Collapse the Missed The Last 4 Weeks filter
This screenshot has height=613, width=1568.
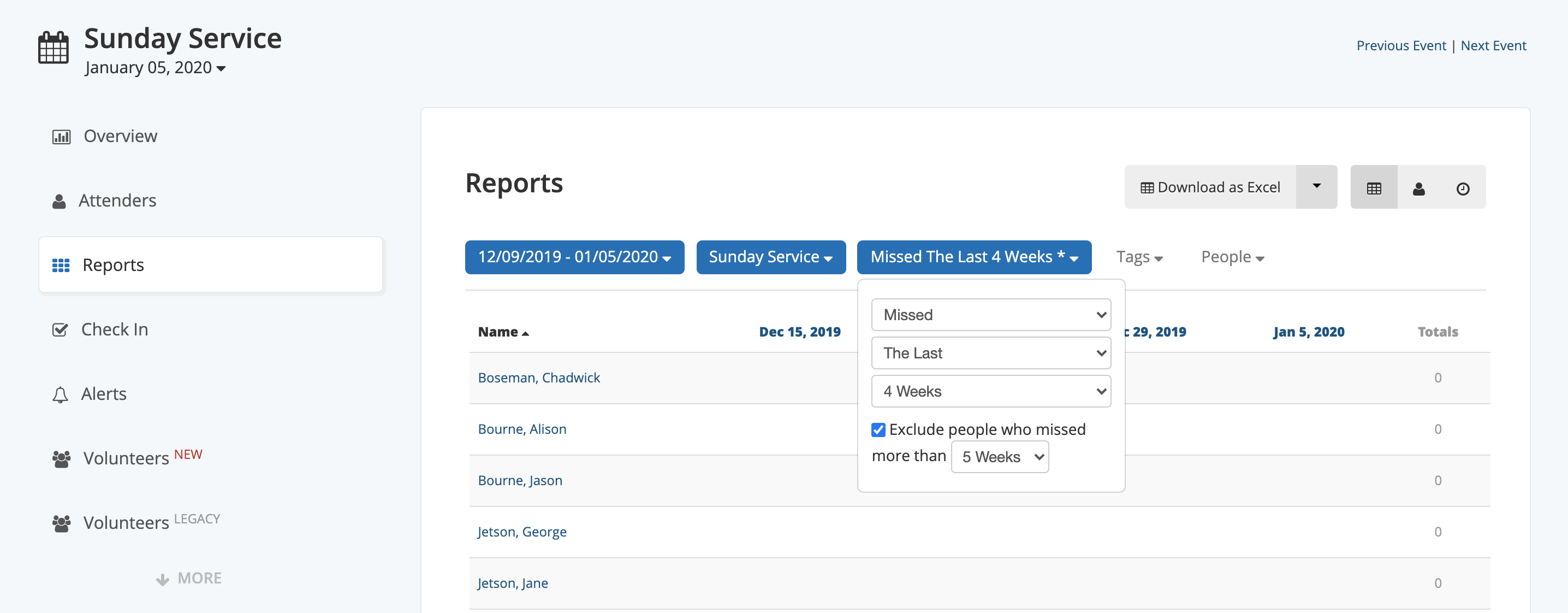(x=974, y=257)
